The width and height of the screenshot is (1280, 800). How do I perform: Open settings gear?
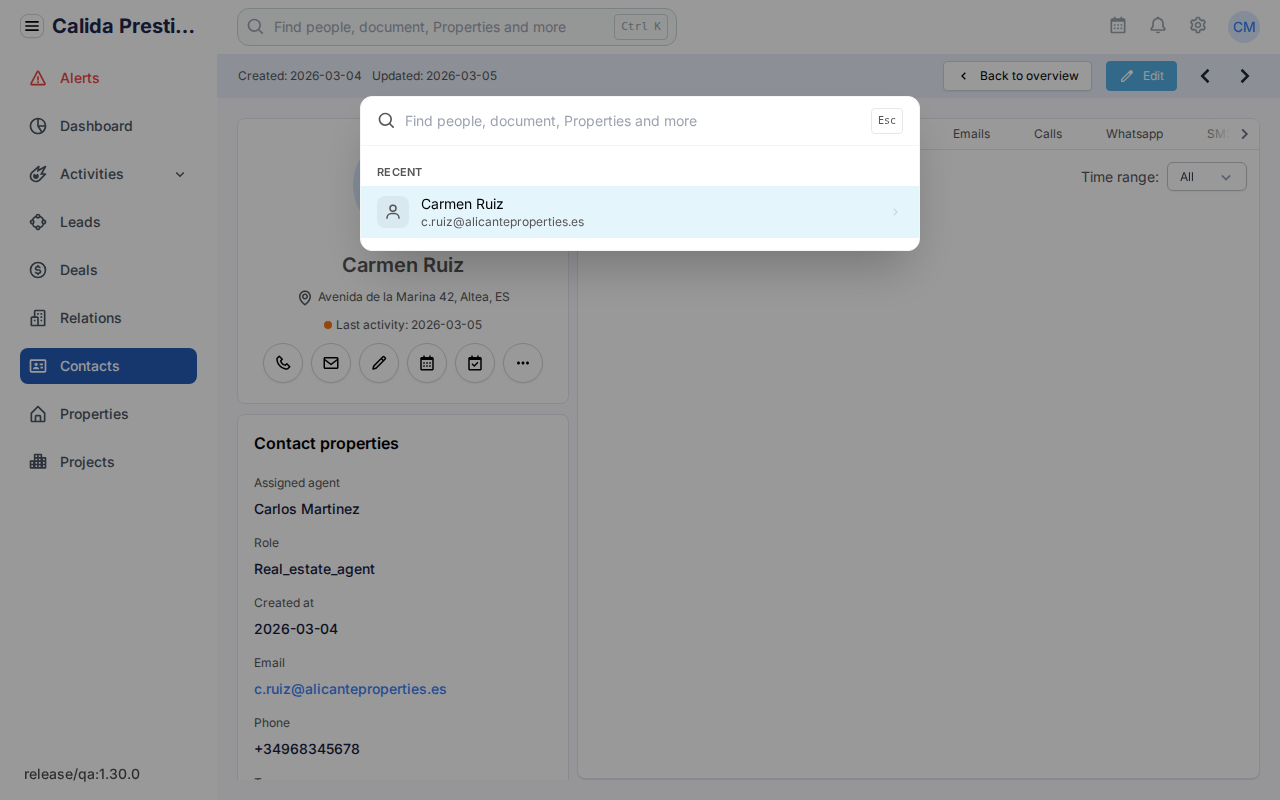coord(1198,26)
